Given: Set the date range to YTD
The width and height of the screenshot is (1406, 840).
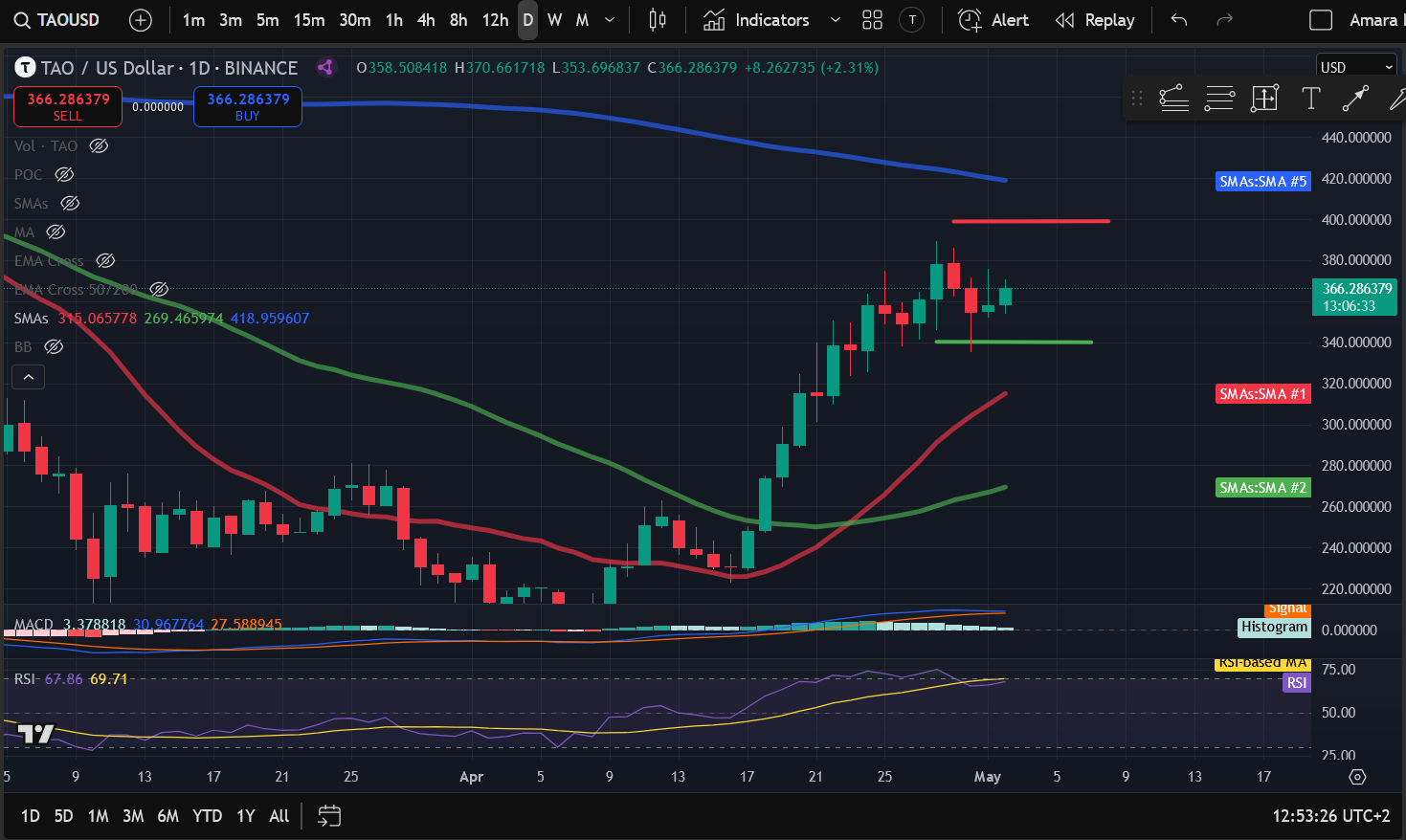Looking at the screenshot, I should click(207, 816).
